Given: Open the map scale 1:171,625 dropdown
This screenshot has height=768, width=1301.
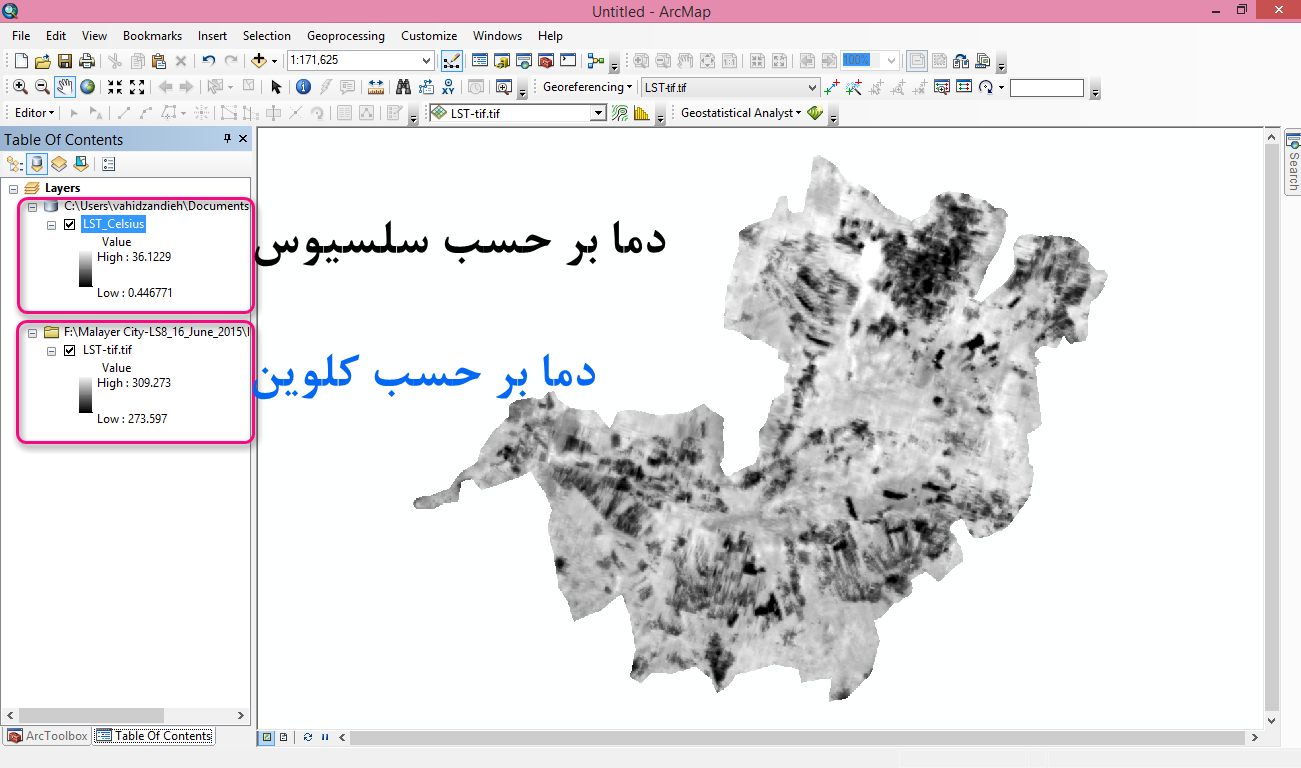Looking at the screenshot, I should 427,61.
